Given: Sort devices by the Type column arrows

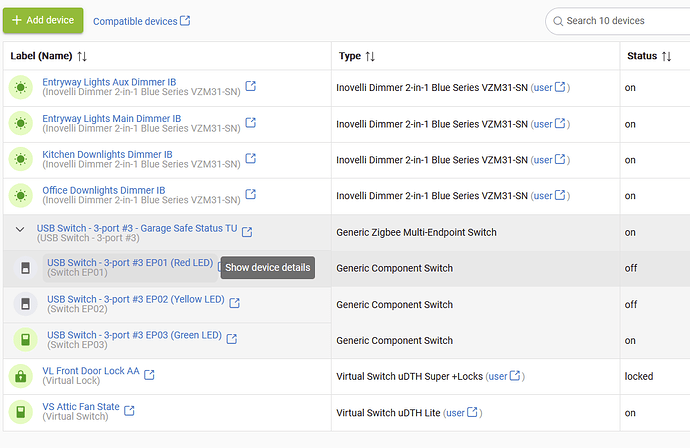Looking at the screenshot, I should coord(370,56).
